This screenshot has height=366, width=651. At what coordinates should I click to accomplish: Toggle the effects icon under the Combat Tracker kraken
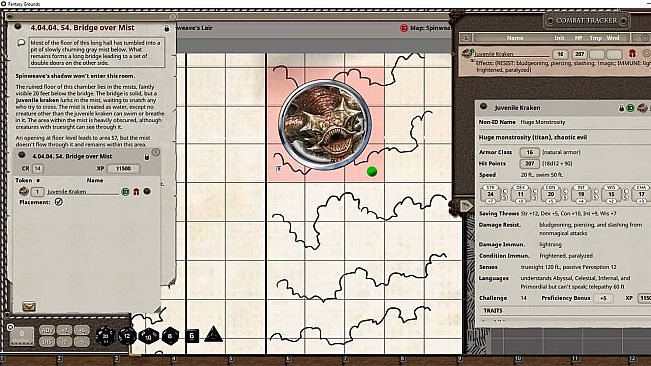pos(472,62)
